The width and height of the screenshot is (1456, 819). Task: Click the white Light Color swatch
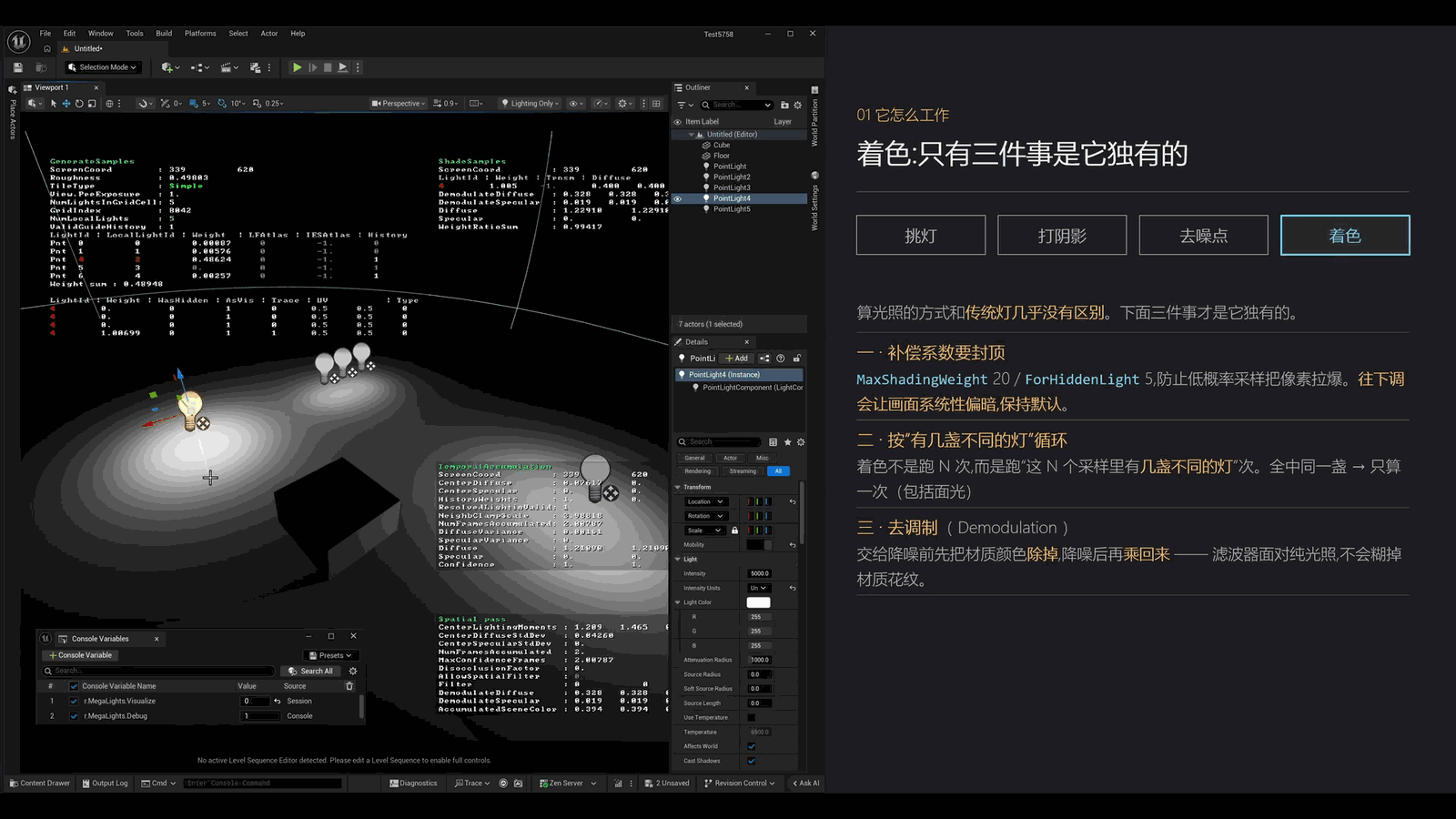click(x=758, y=602)
